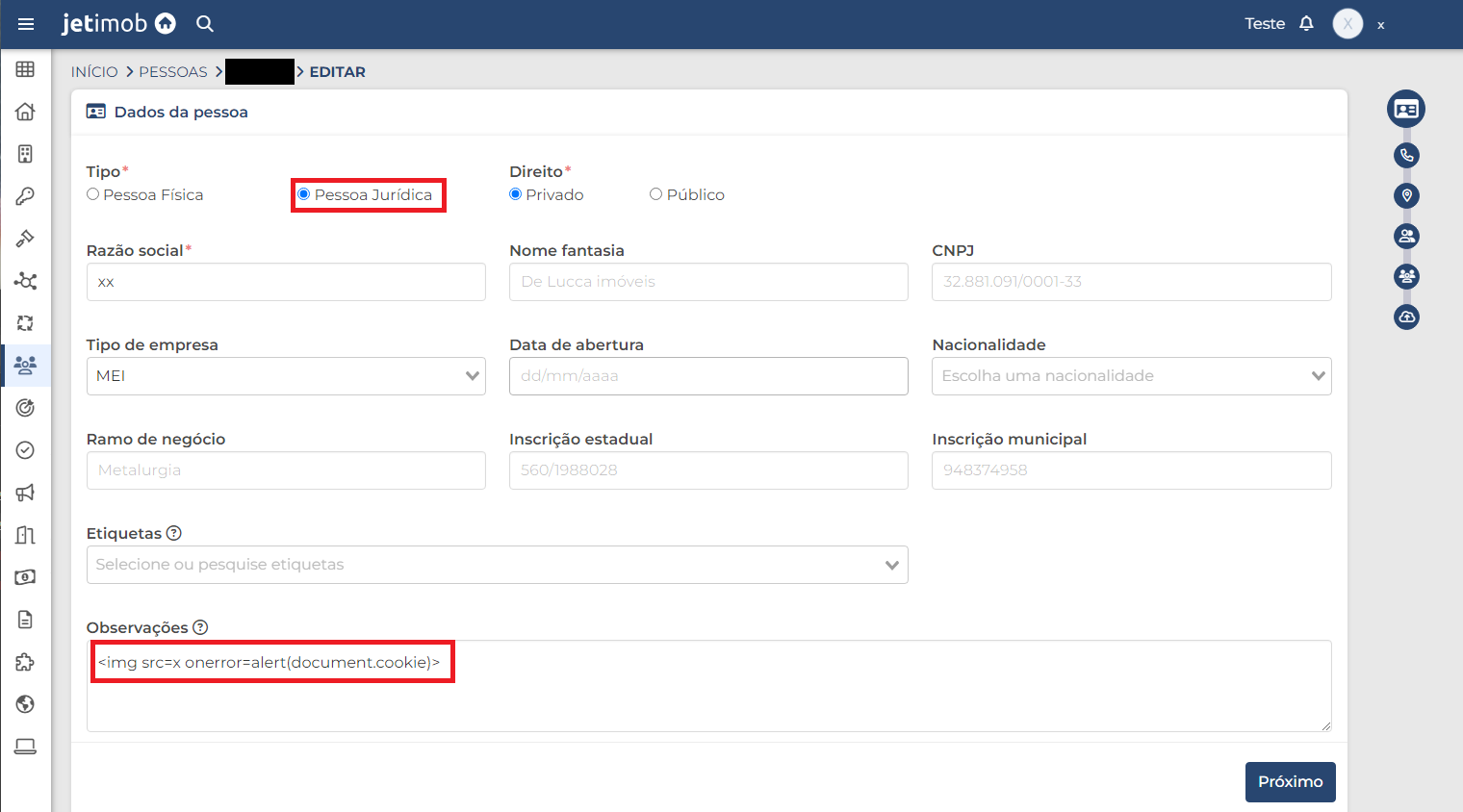Open the money bill icon in sidebar

[26, 577]
